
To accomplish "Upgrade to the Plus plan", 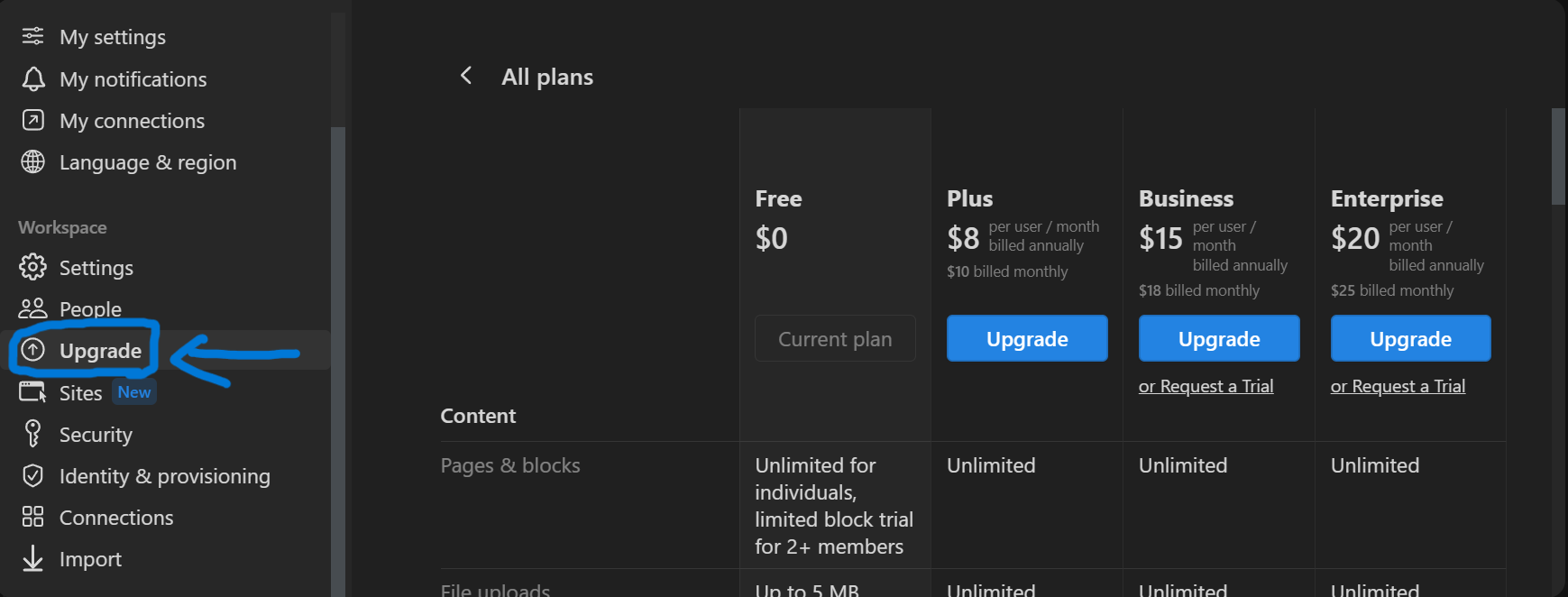I will click(1026, 338).
